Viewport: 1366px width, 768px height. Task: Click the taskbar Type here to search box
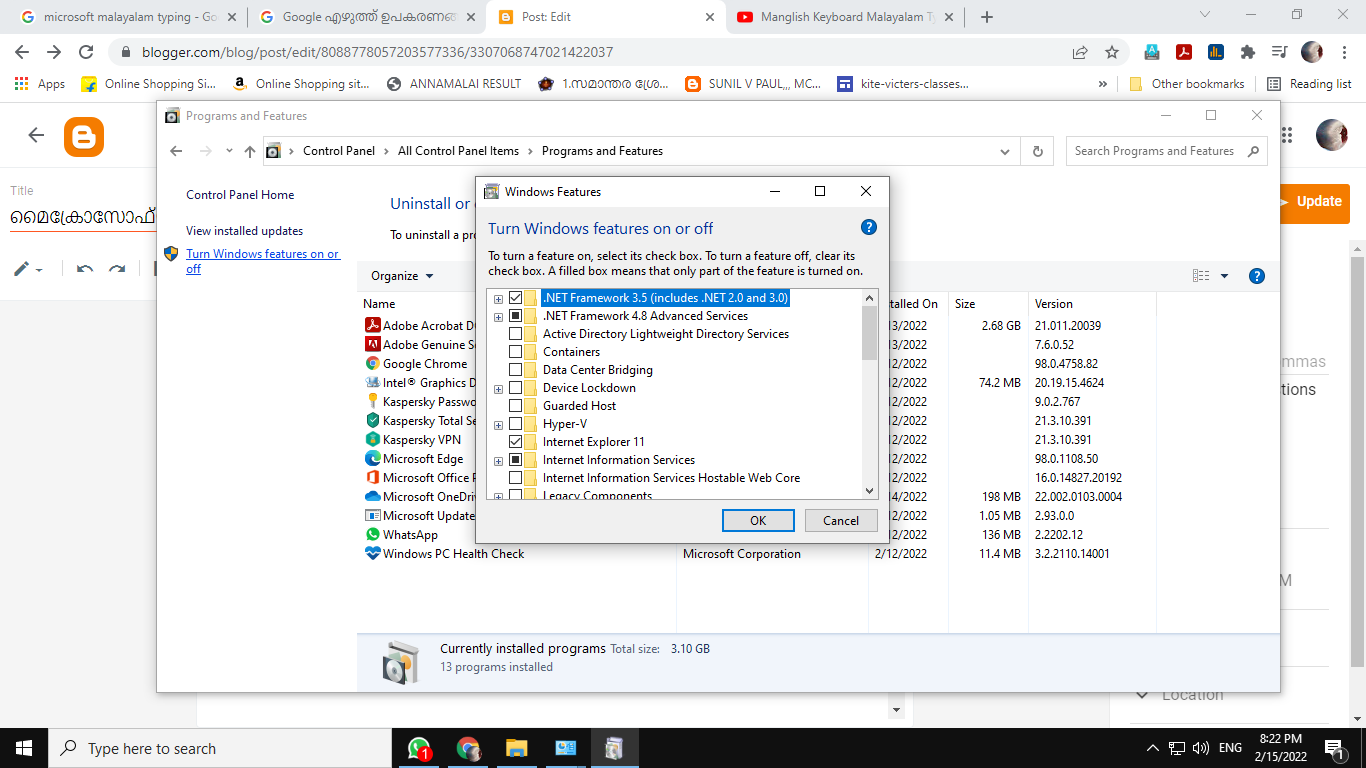(x=220, y=748)
